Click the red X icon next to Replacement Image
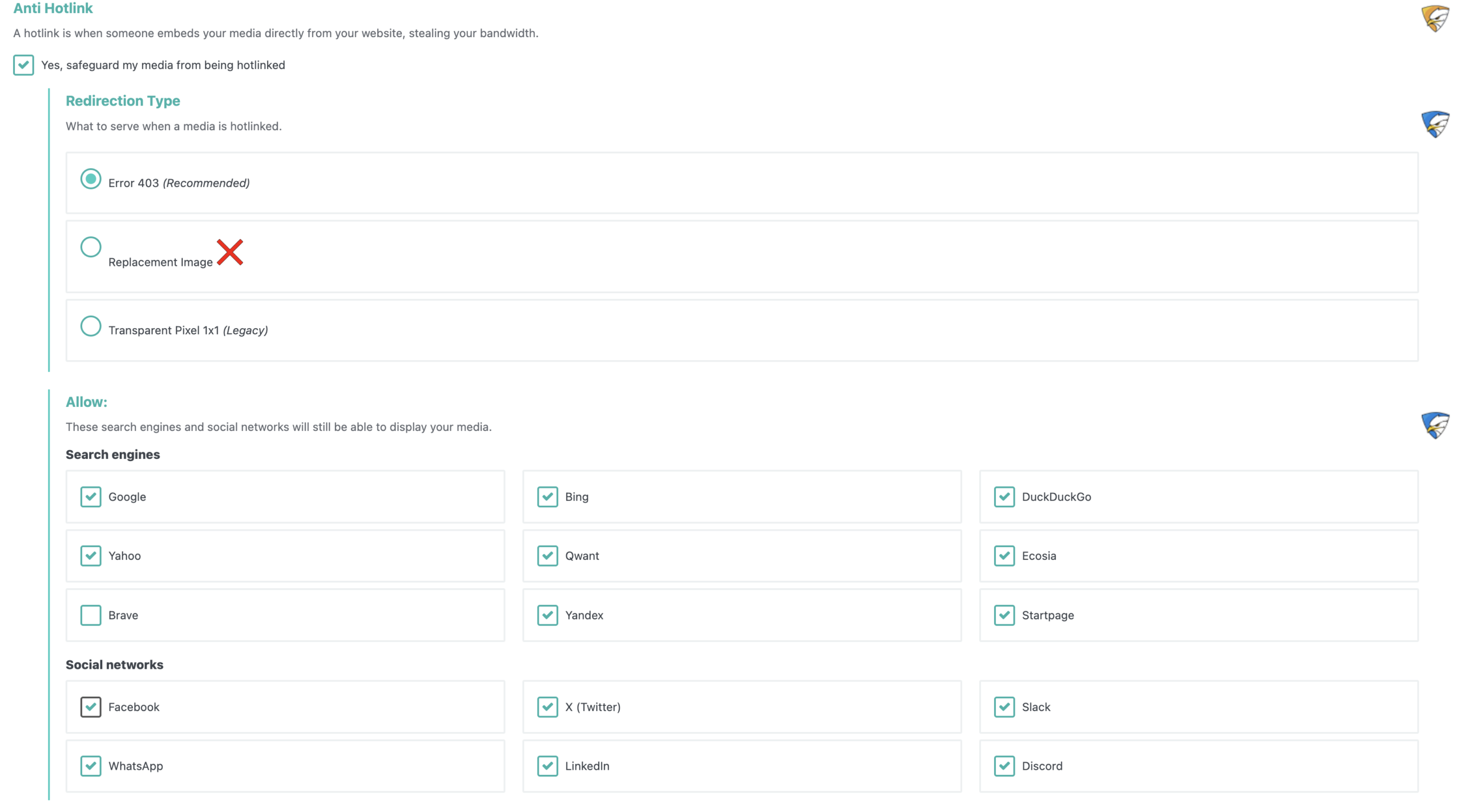Viewport: 1461px width, 812px height. pos(230,252)
